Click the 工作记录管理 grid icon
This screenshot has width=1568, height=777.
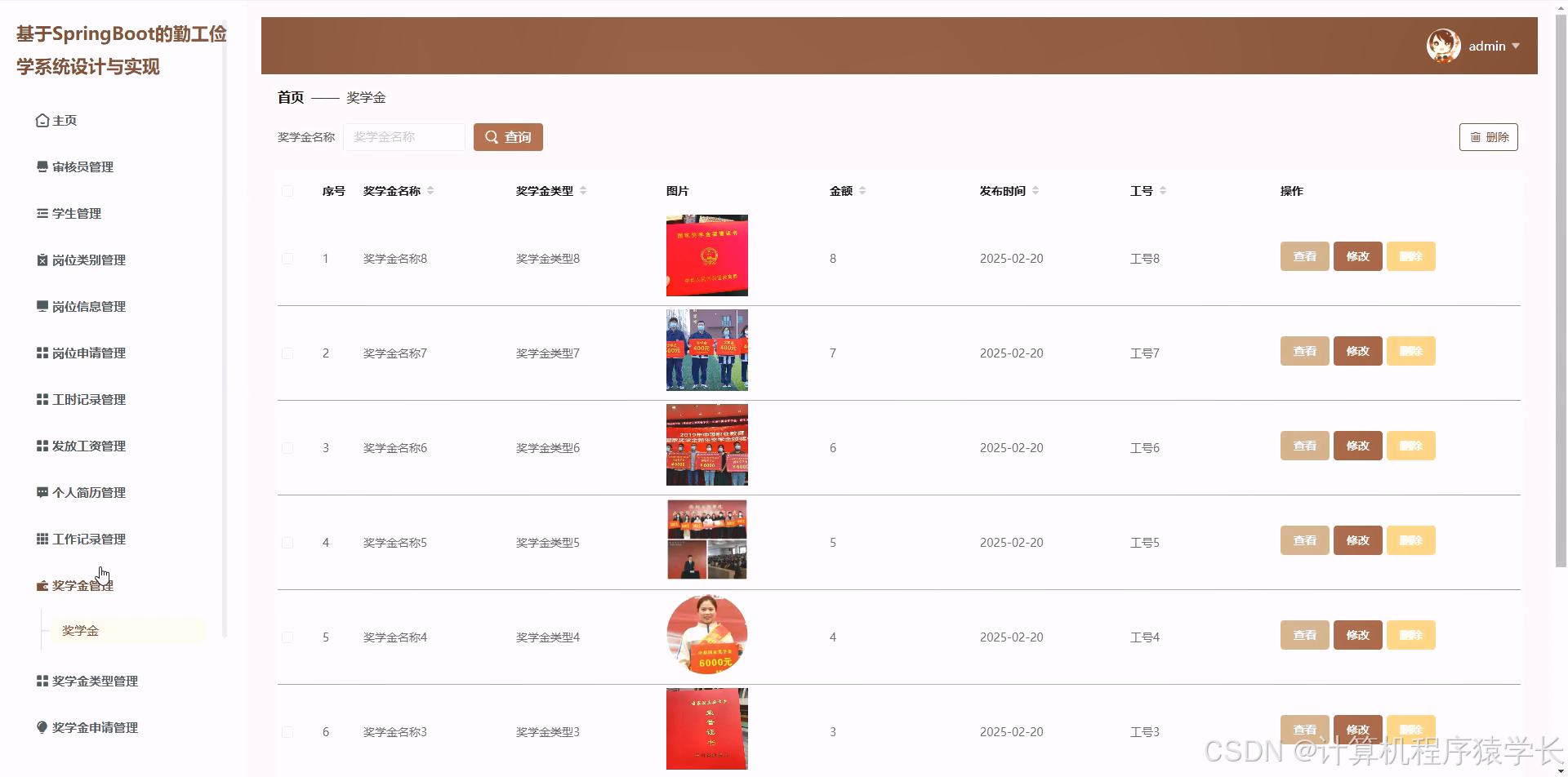coord(42,539)
